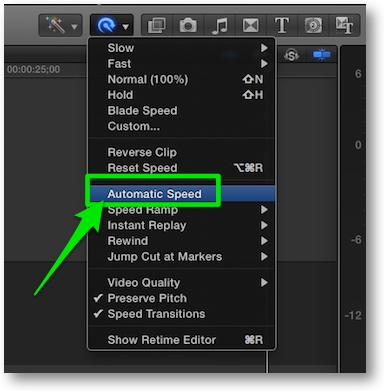Click the 00:00:25;00 timeline ruler mark

point(34,69)
